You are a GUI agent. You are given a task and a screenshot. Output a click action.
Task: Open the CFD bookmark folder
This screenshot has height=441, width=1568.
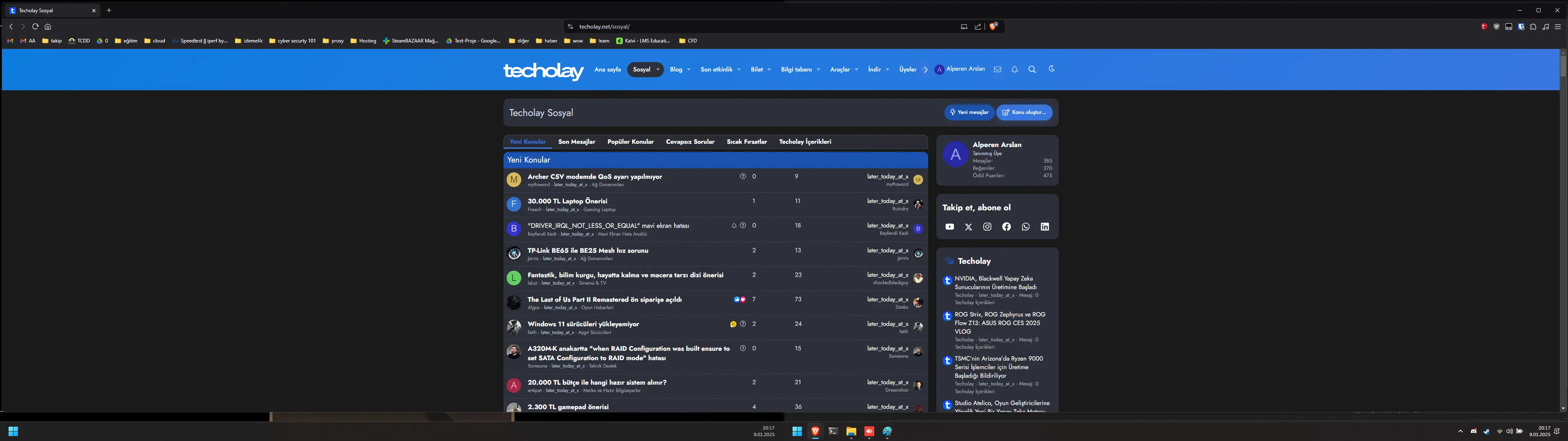[x=688, y=41]
